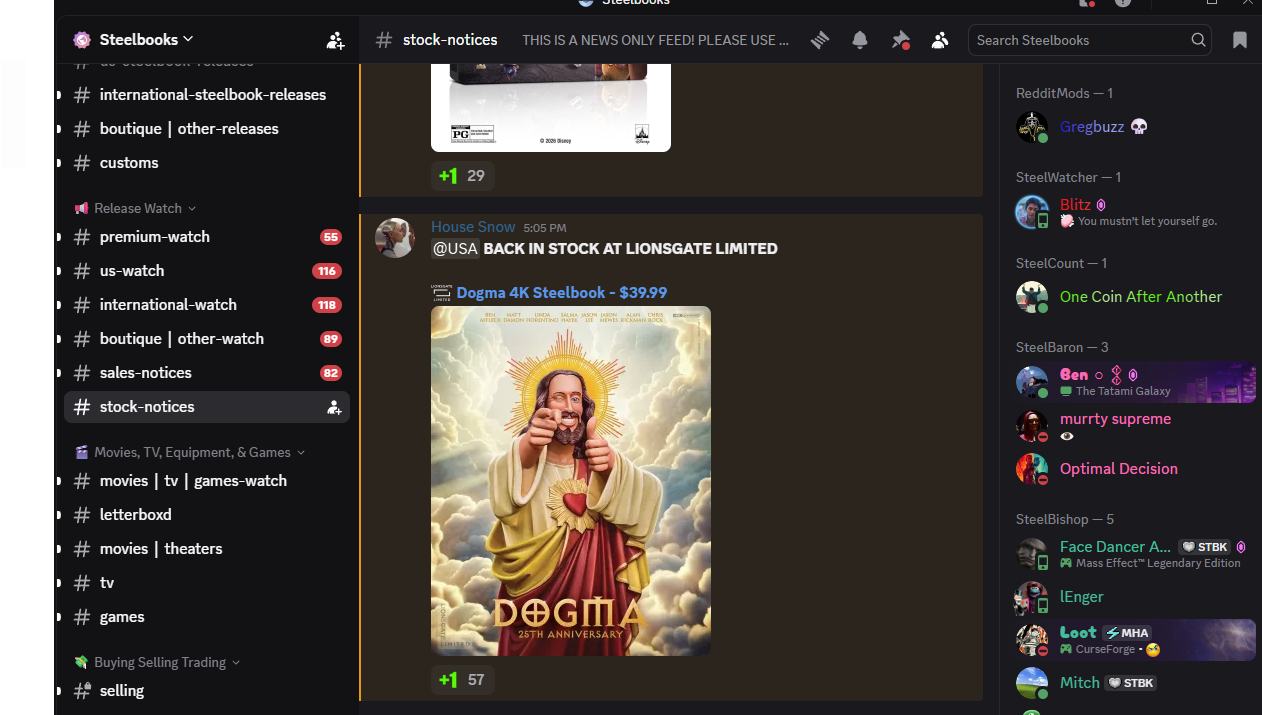Screen dimensions: 1262x715
Task: Click the Lionsgate Limited logo icon beside link
Action: pos(441,293)
